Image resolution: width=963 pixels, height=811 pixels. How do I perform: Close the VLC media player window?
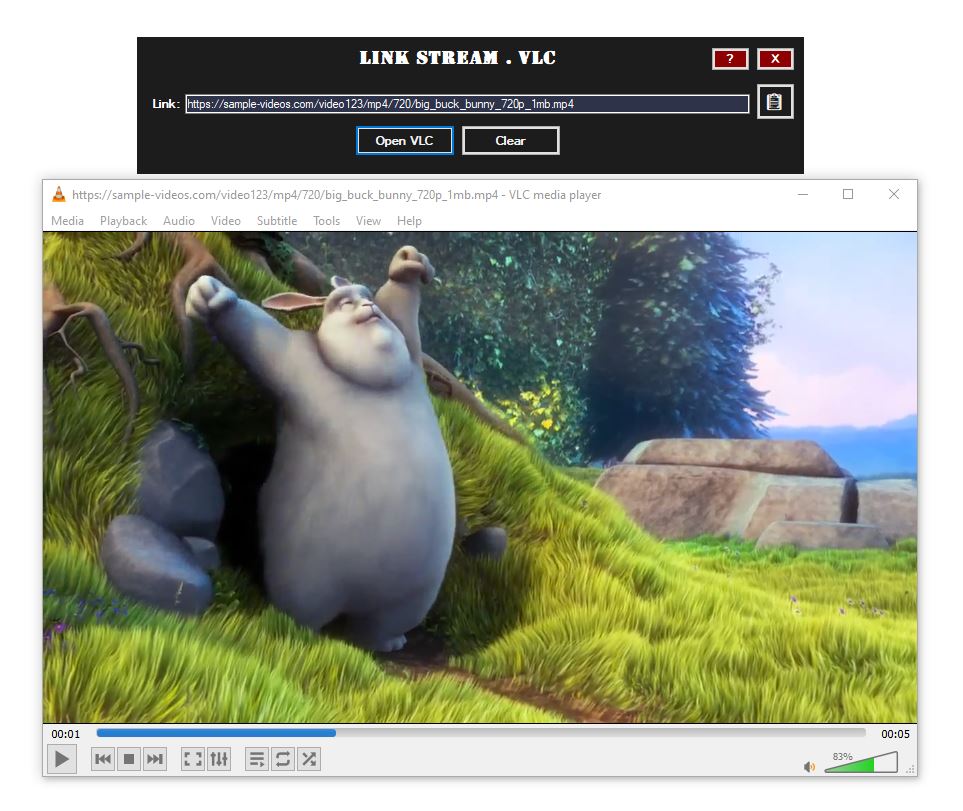(894, 194)
